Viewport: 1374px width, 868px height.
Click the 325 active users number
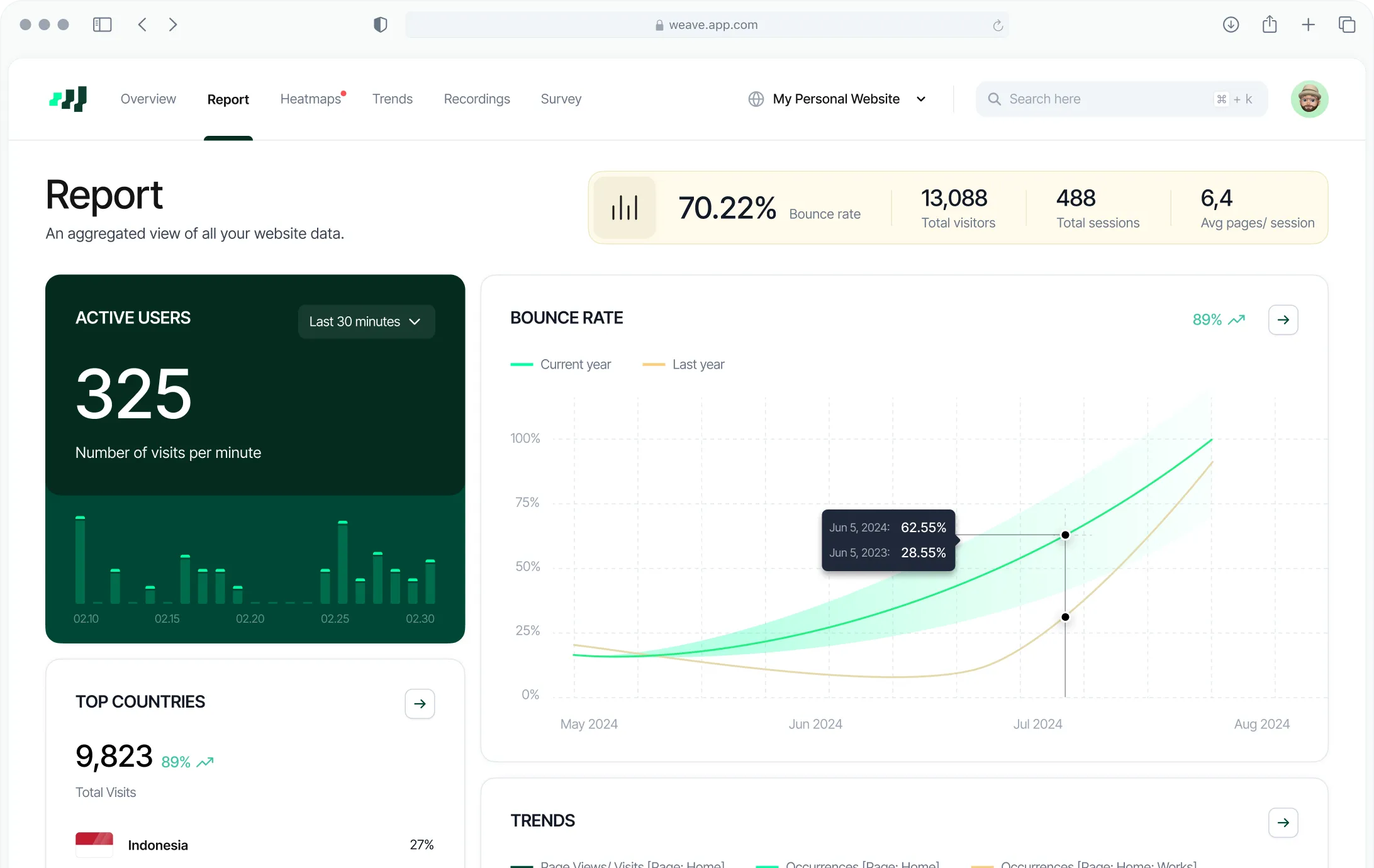[x=133, y=394]
